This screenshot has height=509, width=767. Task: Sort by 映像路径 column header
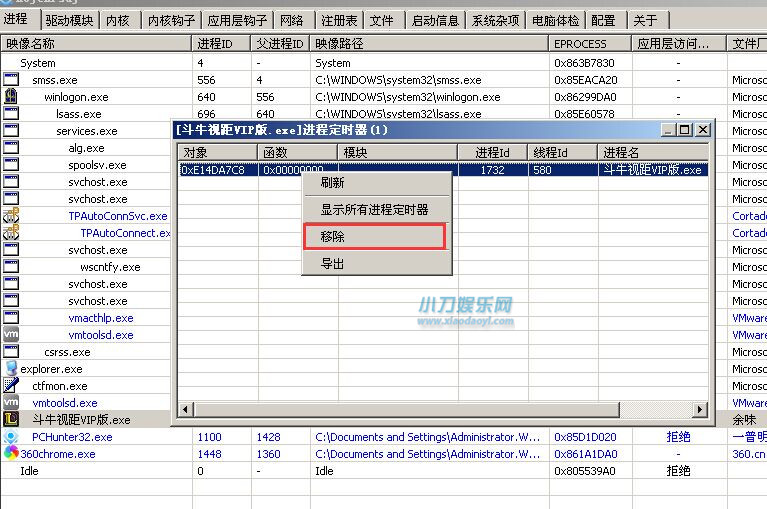[x=429, y=44]
